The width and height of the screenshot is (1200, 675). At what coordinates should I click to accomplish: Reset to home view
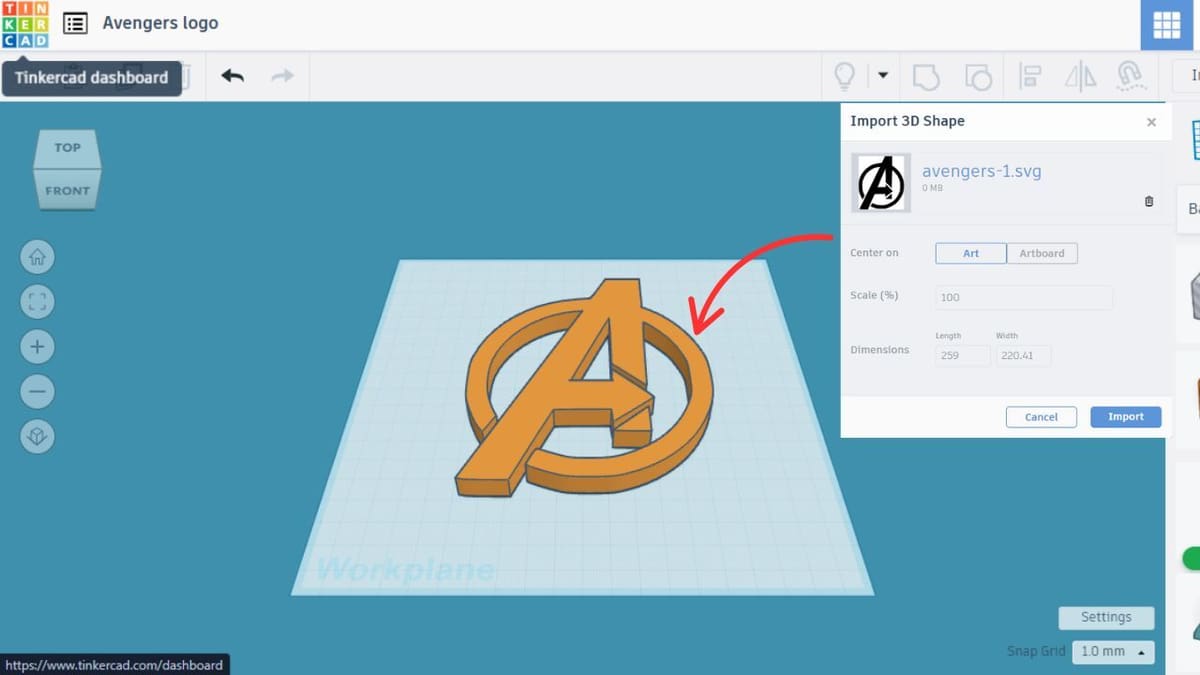[x=37, y=257]
